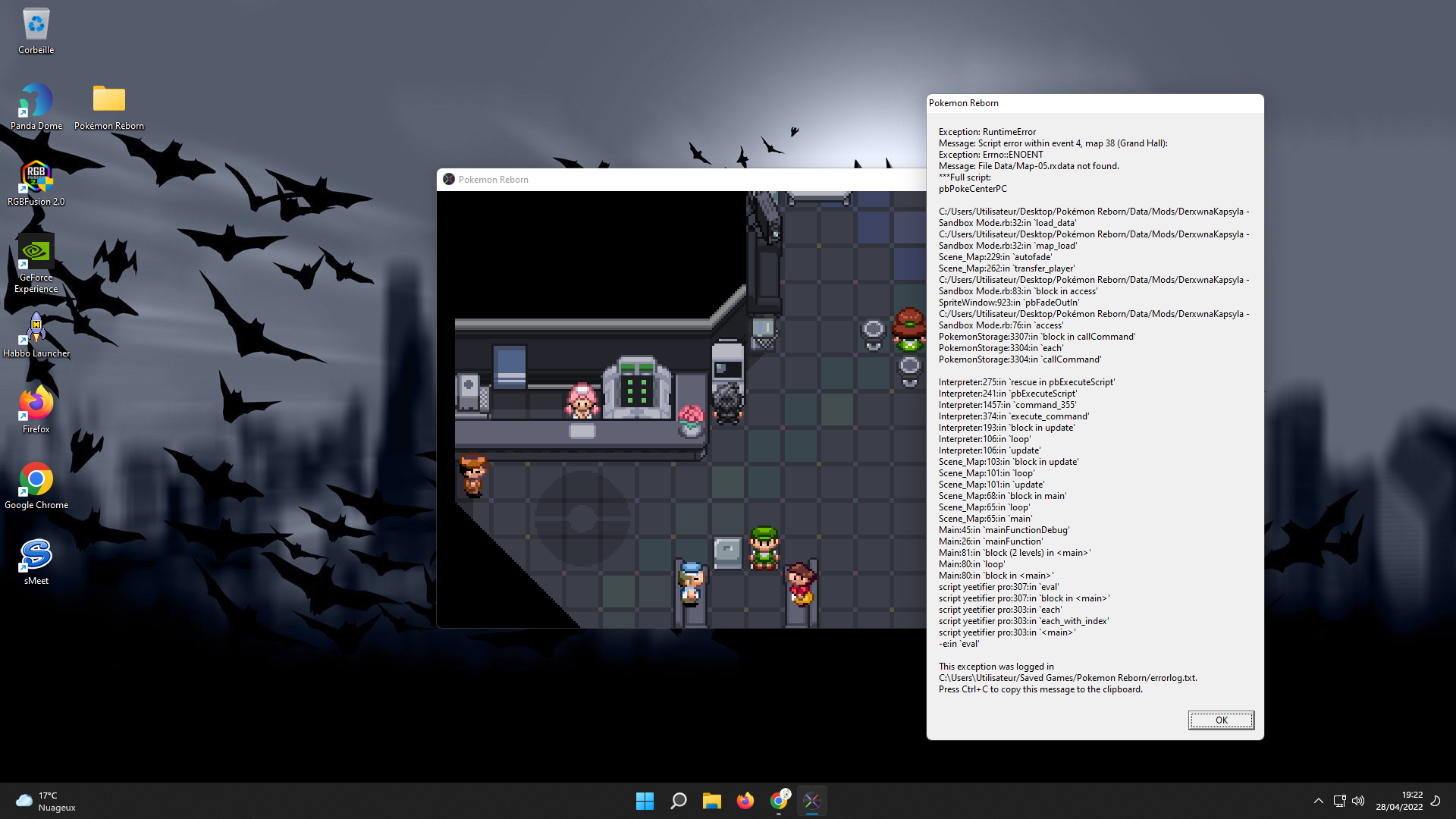This screenshot has height=819, width=1456.
Task: Click the green-capped trainer character
Action: pos(764,548)
